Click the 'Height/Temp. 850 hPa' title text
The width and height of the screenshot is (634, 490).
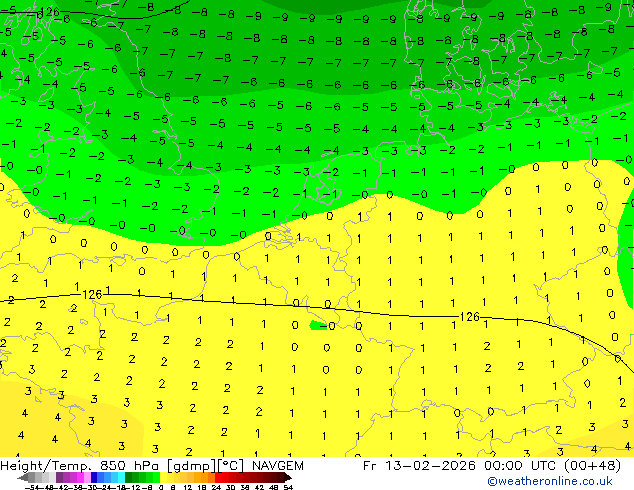click(81, 466)
